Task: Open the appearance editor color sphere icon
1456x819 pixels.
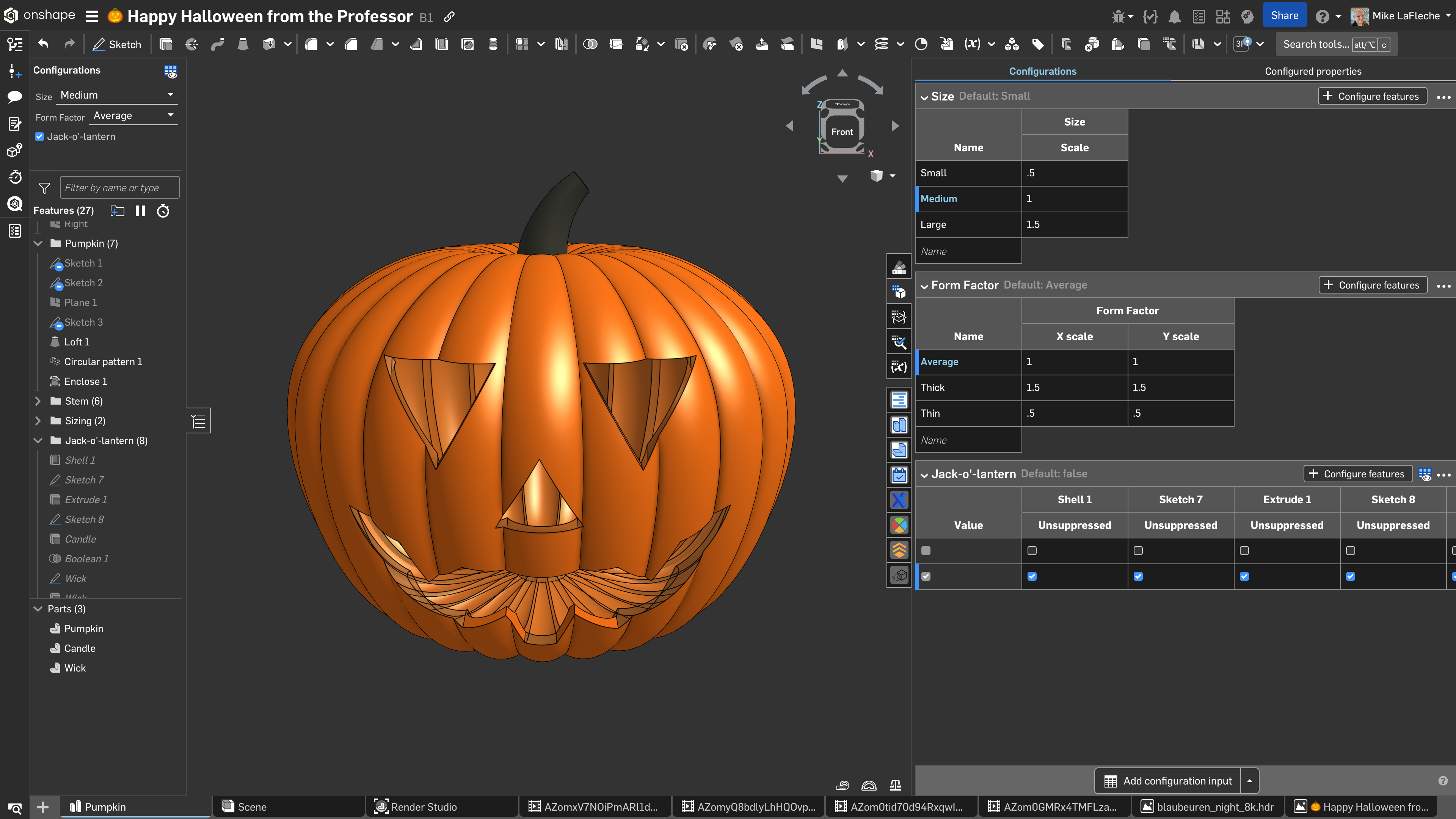Action: [x=899, y=525]
